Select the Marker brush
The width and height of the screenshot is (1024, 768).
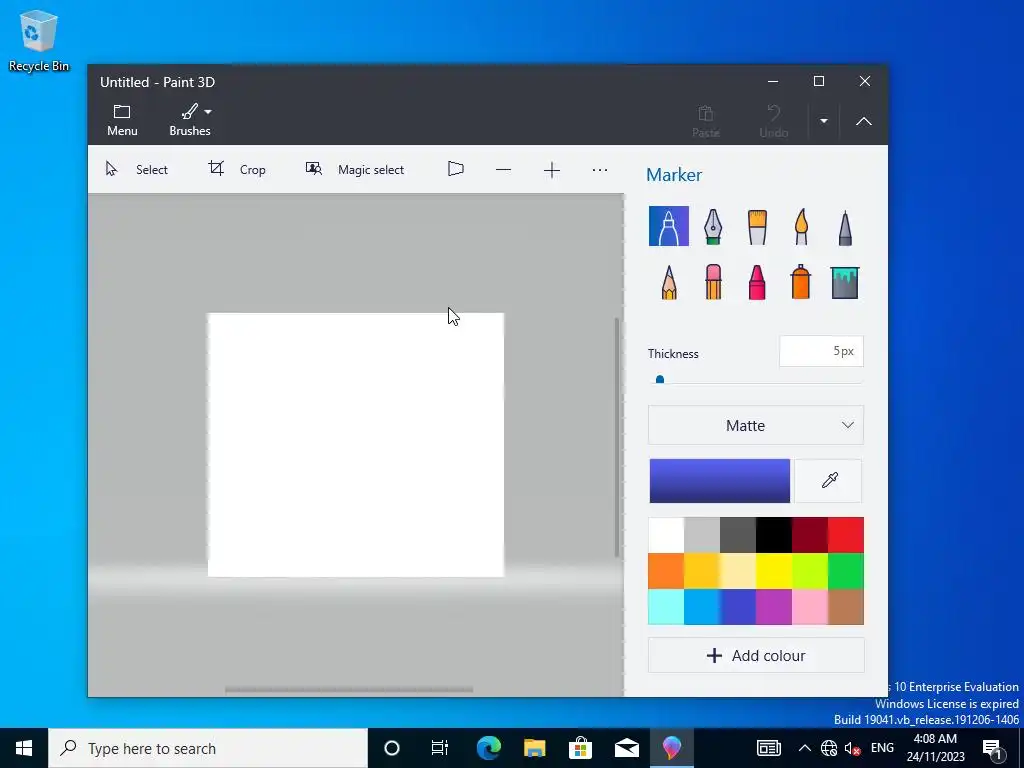pos(669,226)
